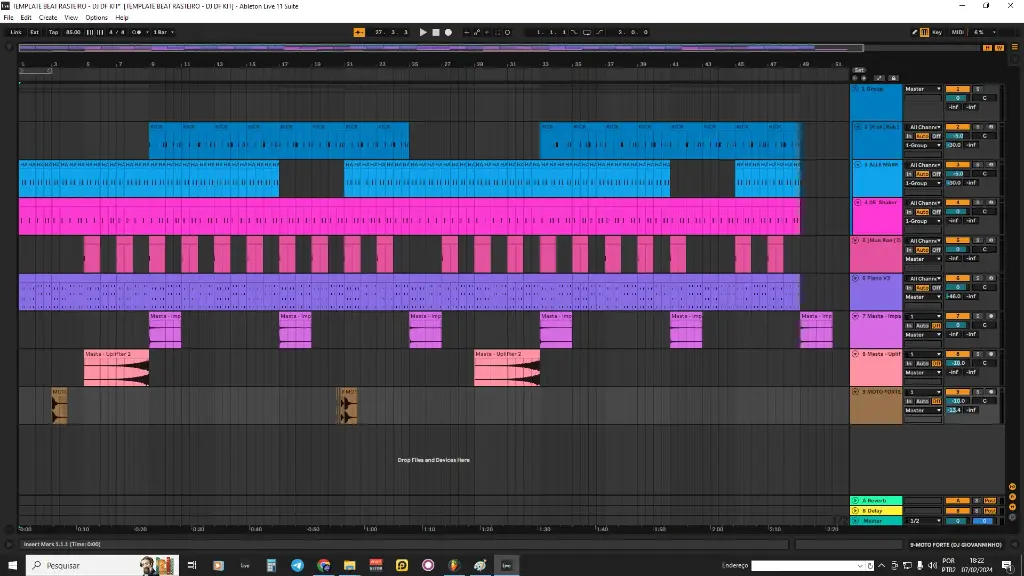This screenshot has width=1024, height=576.
Task: Arm track 8 Masta Uplifter
Action: tap(991, 354)
